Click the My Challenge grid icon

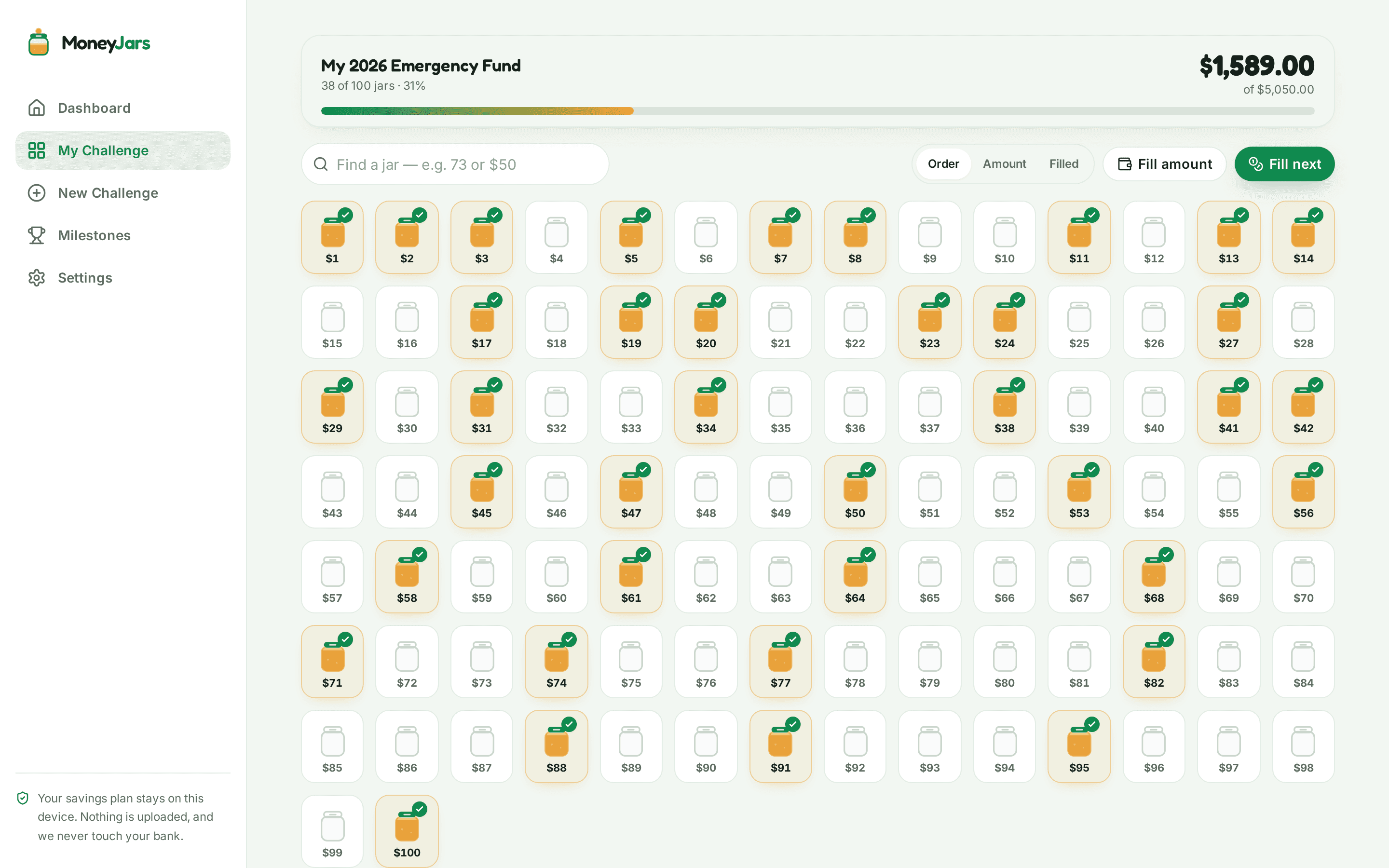[x=37, y=150]
